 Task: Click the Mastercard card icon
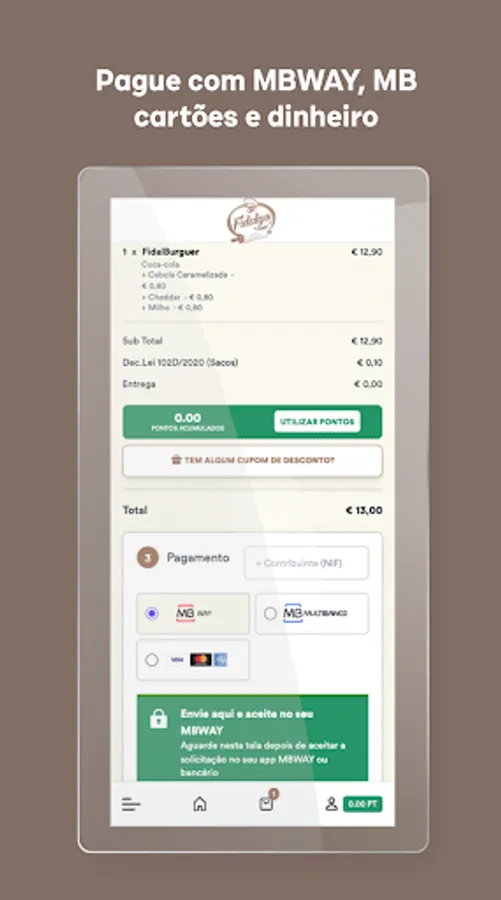201,660
